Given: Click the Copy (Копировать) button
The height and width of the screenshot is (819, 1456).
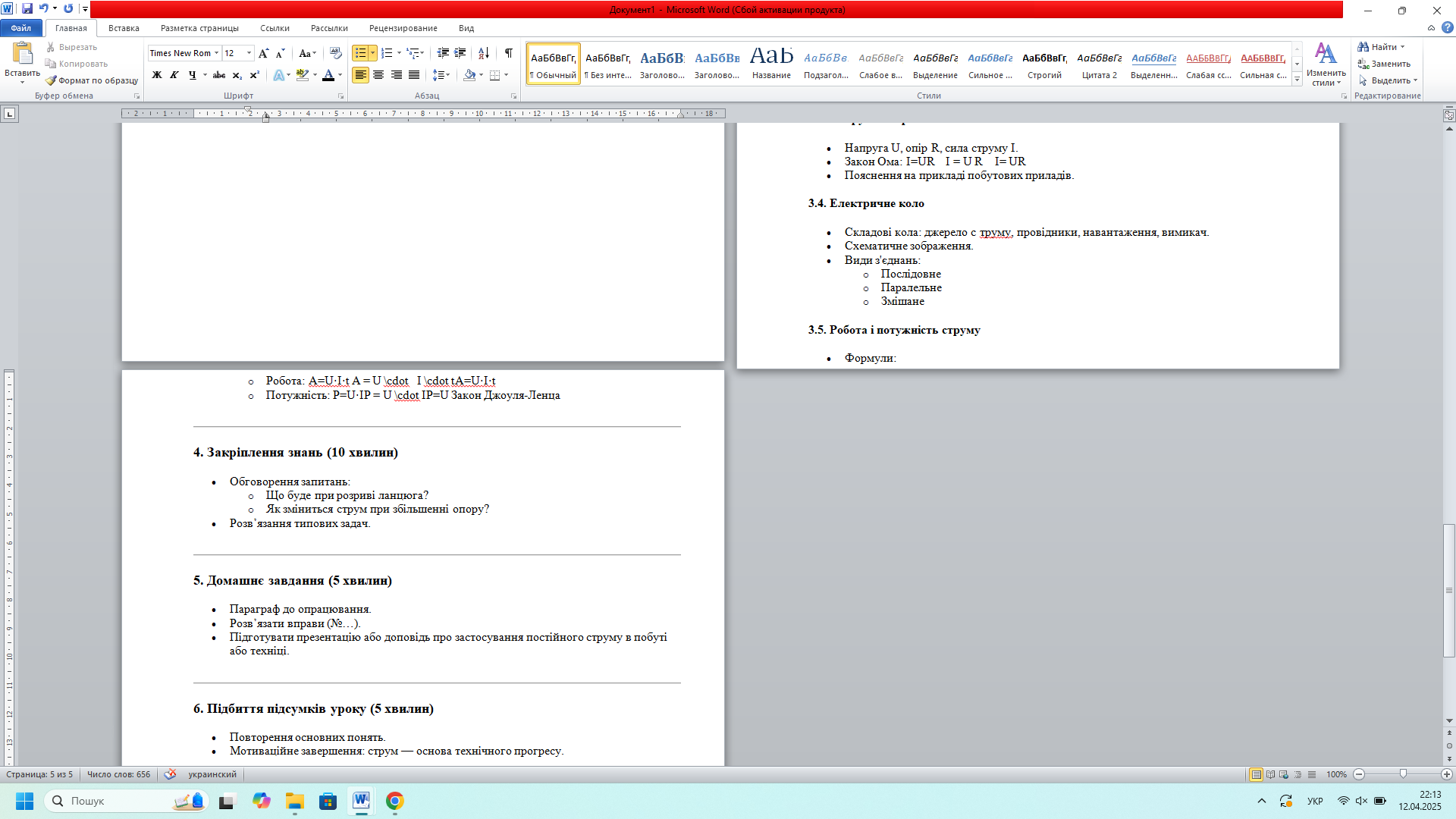Looking at the screenshot, I should click(76, 64).
